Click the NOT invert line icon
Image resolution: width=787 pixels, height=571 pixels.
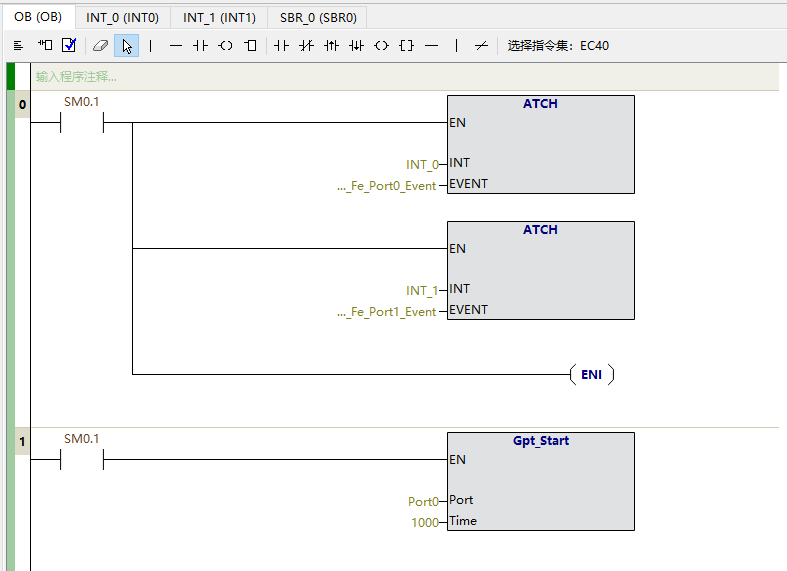click(x=481, y=45)
